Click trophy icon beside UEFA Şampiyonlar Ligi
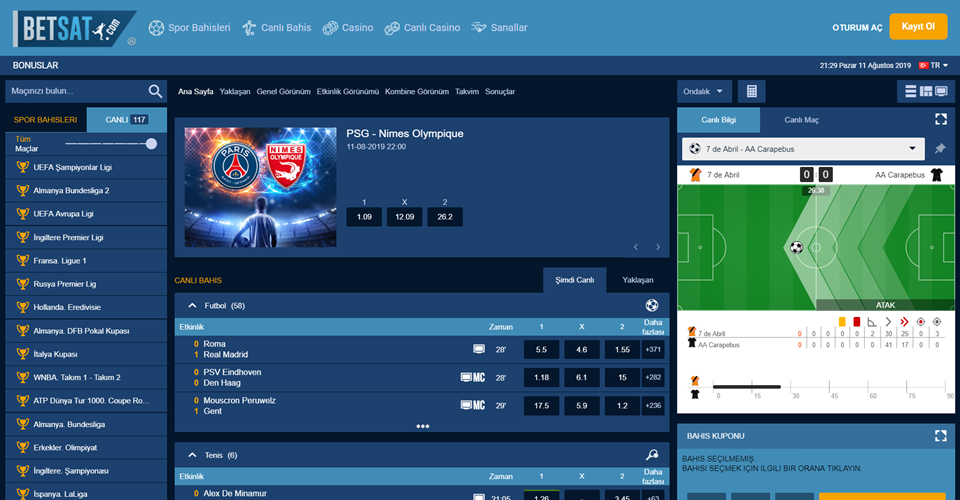 23,167
